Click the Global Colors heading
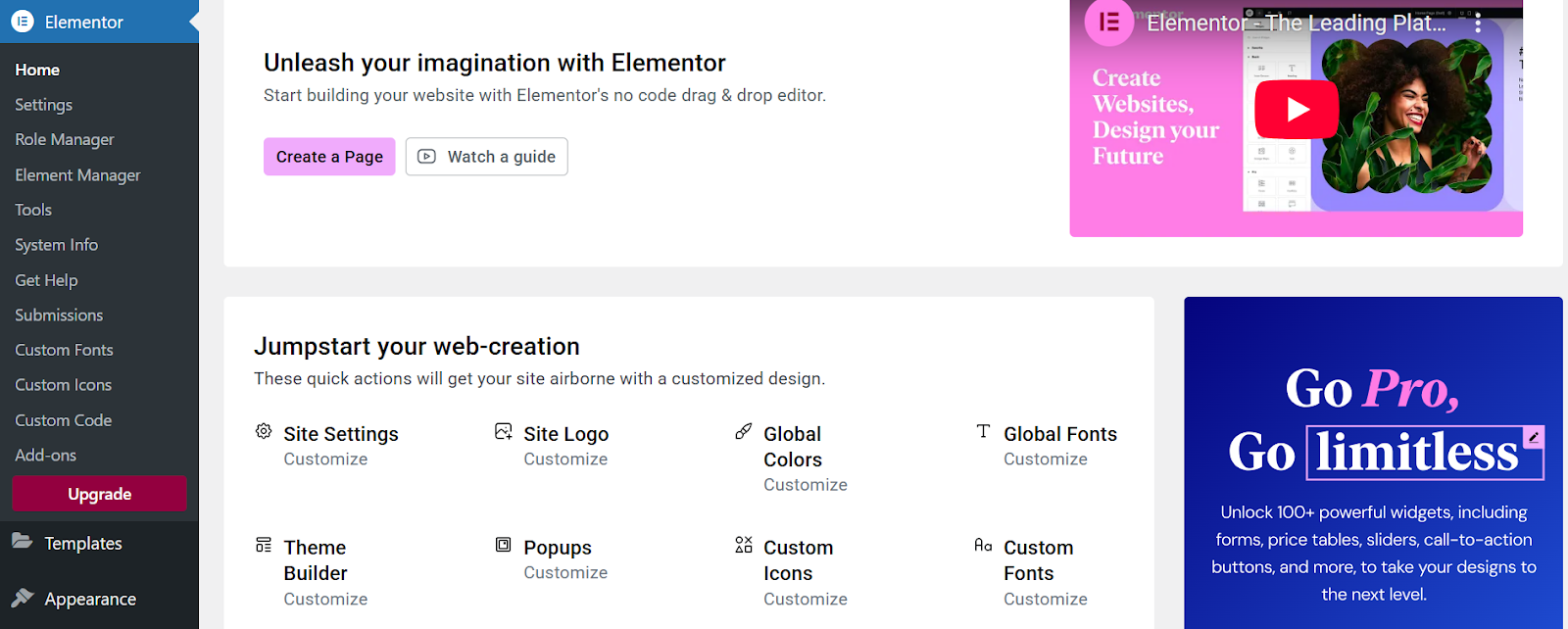 793,447
